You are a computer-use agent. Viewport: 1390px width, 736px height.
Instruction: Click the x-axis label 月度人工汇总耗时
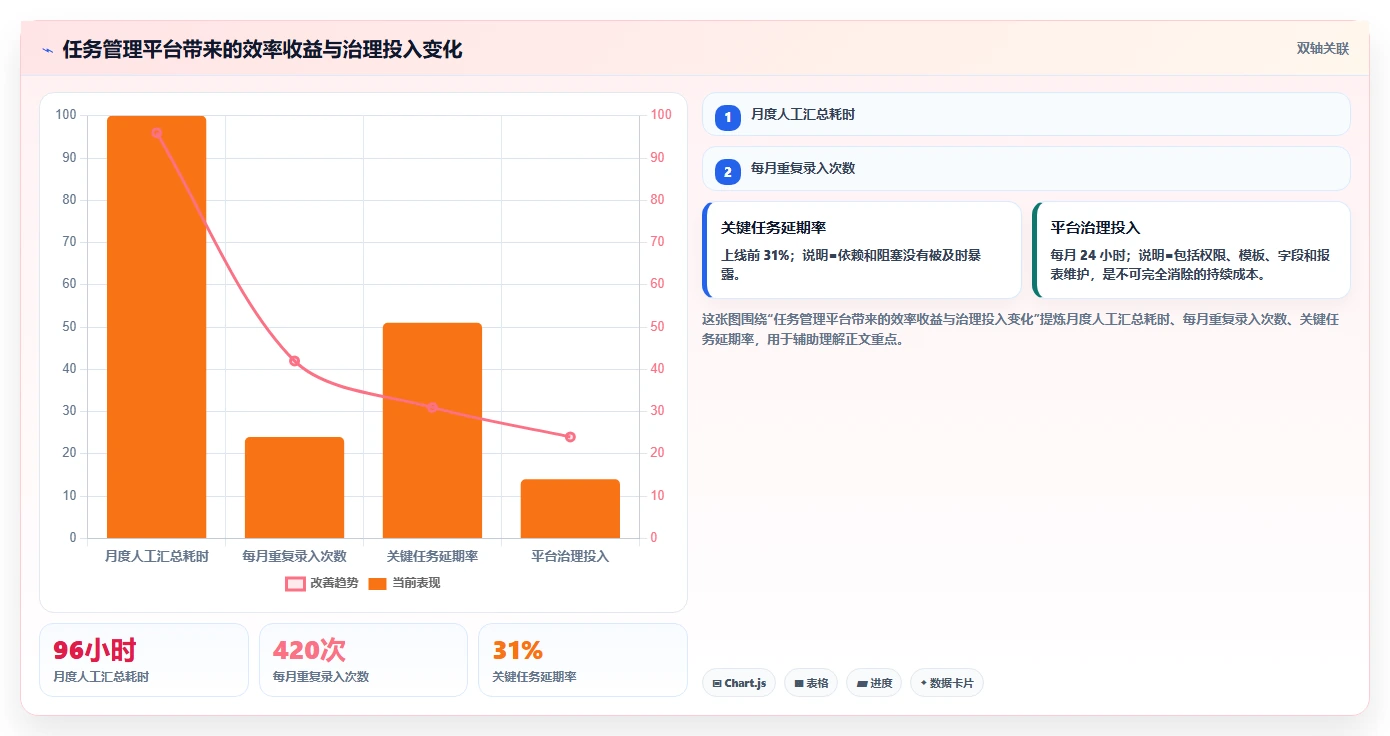[157, 556]
